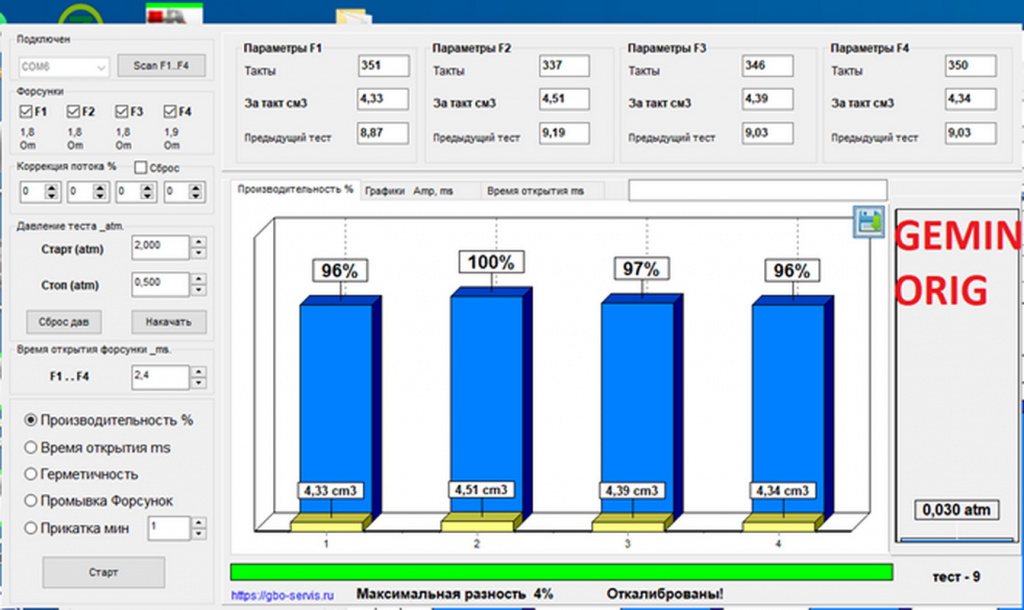
Task: Click the save chart diskette icon
Action: coord(869,222)
